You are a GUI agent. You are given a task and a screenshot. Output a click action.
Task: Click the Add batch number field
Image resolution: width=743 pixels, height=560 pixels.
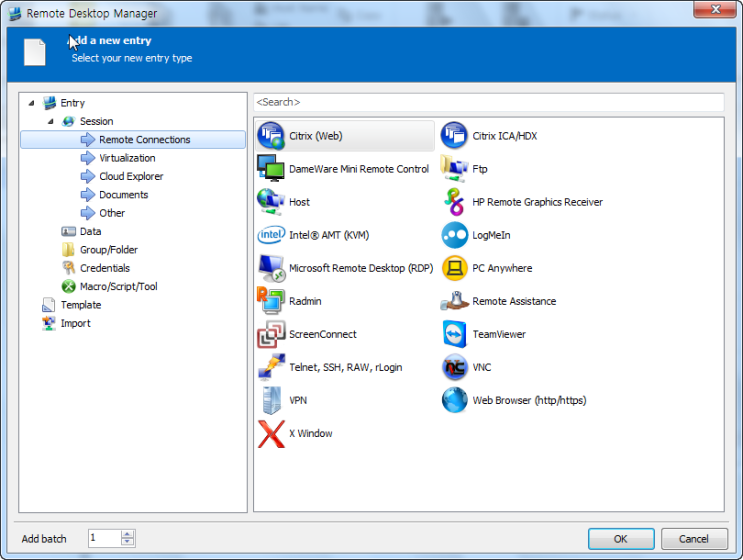(x=105, y=538)
